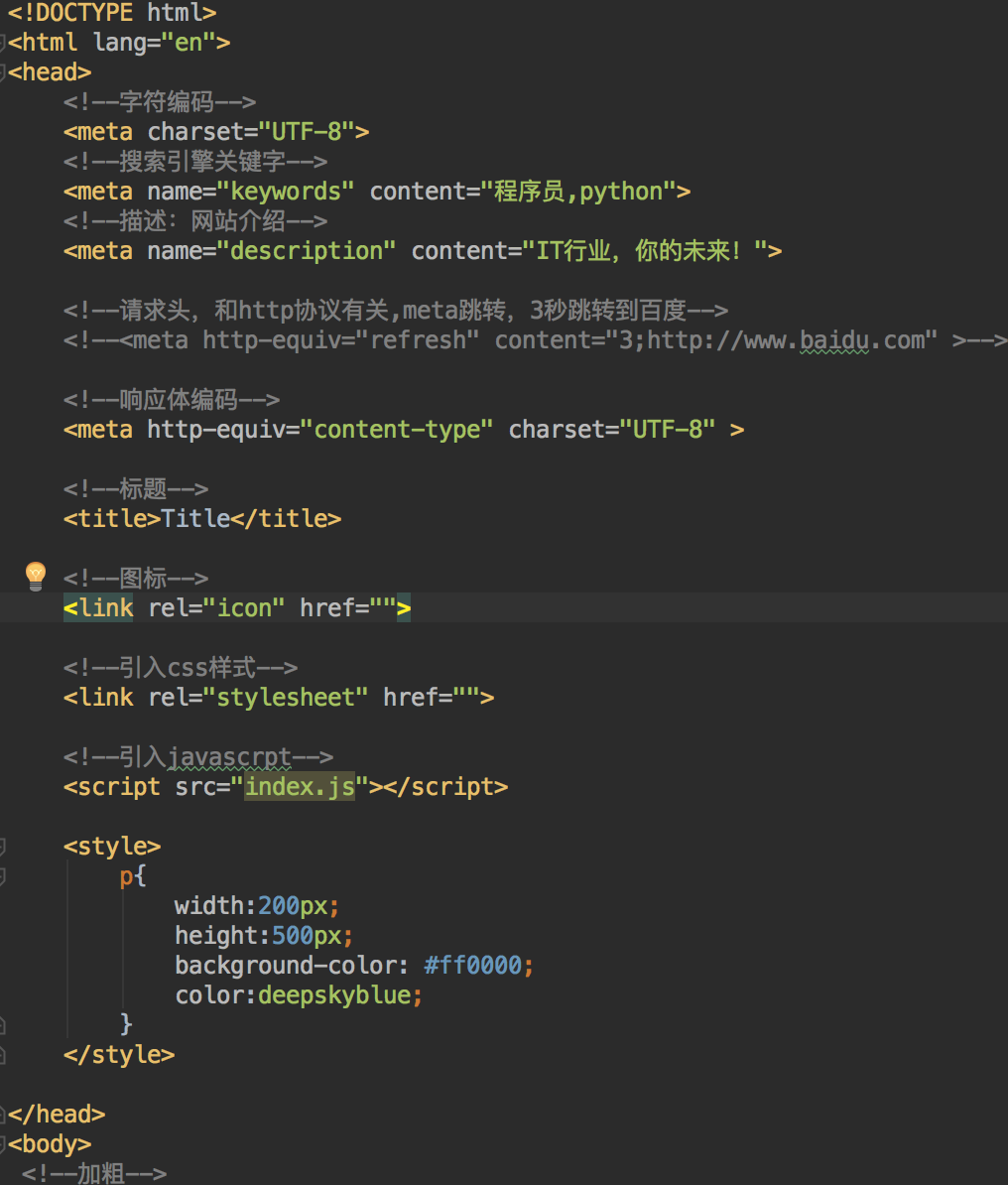Viewport: 1008px width, 1185px height.
Task: Click the content text IT行业, 你的未来!
Action: click(639, 252)
